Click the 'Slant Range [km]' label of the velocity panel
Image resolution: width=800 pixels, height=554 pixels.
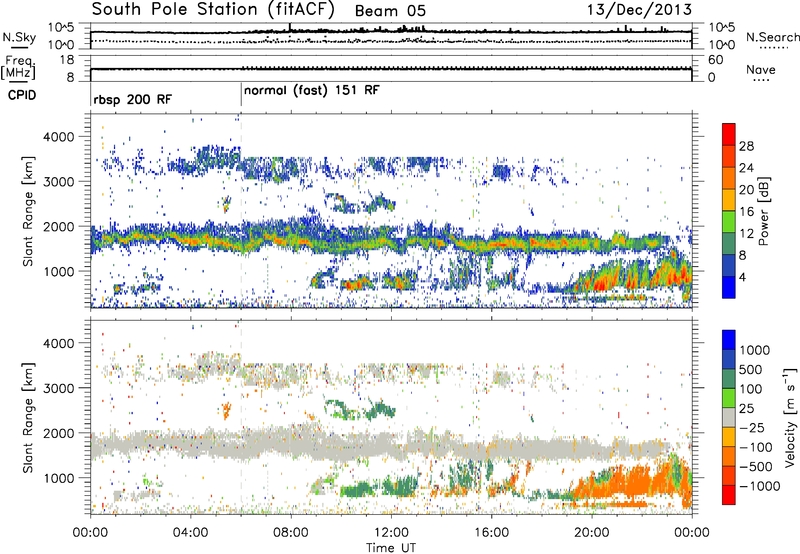[28, 417]
